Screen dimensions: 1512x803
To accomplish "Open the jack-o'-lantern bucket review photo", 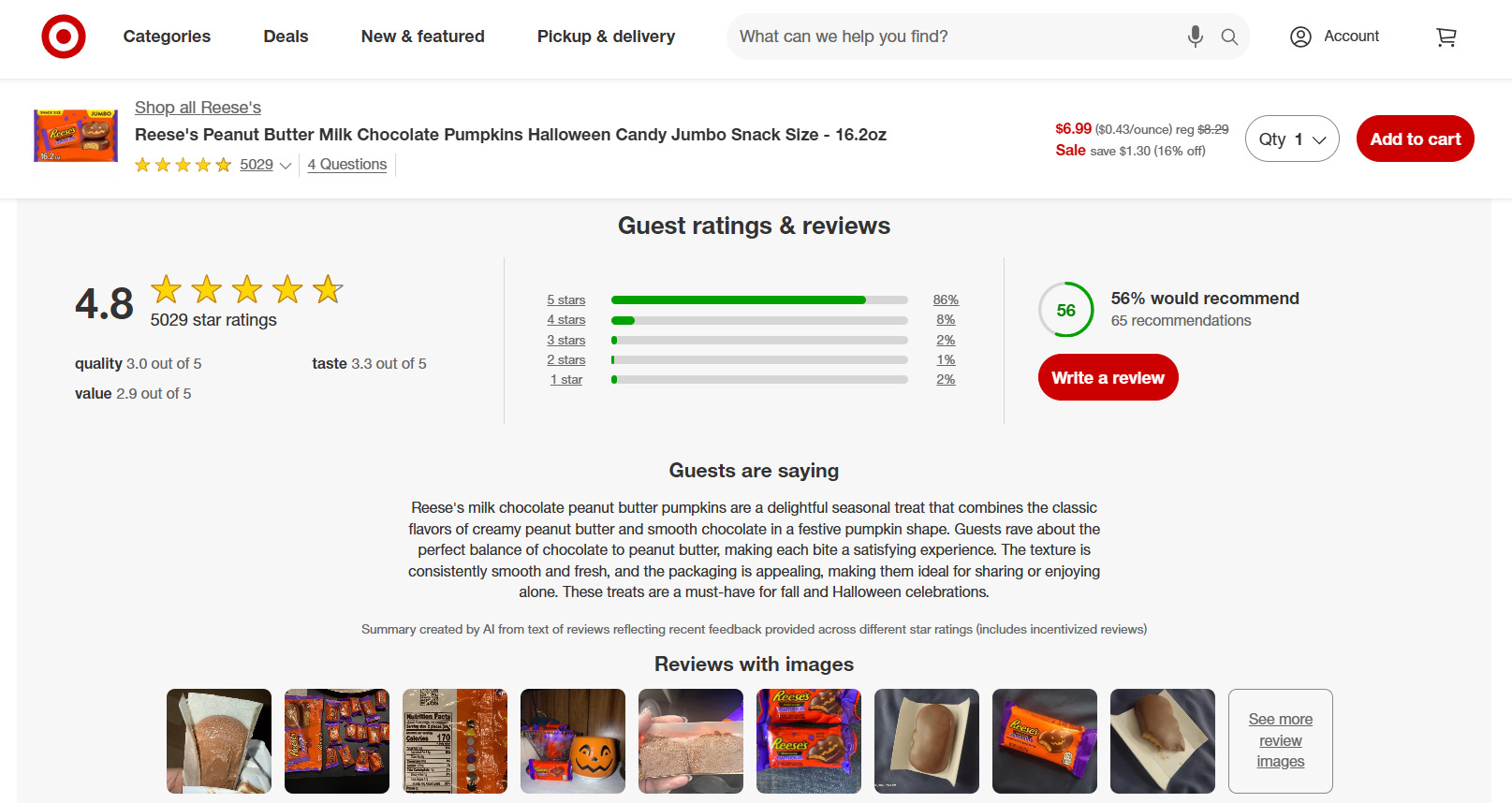I will tap(573, 741).
